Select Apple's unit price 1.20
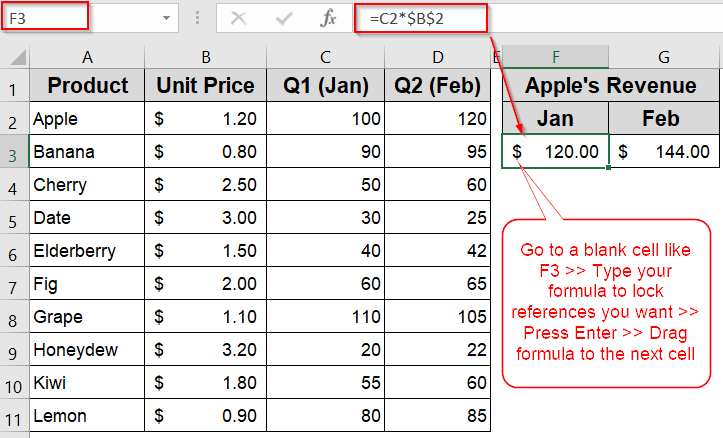The height and width of the screenshot is (438, 723). (x=206, y=118)
